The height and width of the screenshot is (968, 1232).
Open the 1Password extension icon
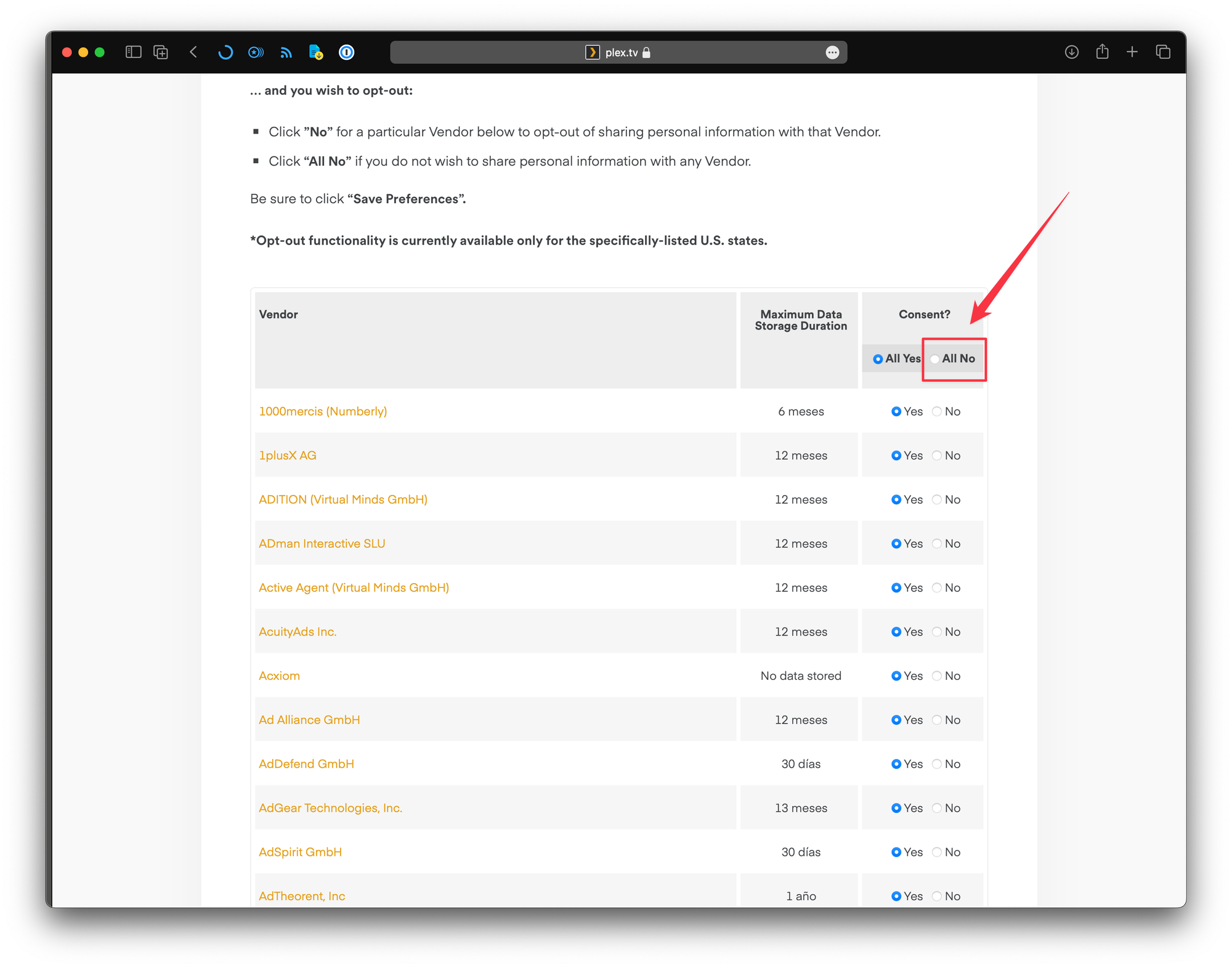coord(346,52)
